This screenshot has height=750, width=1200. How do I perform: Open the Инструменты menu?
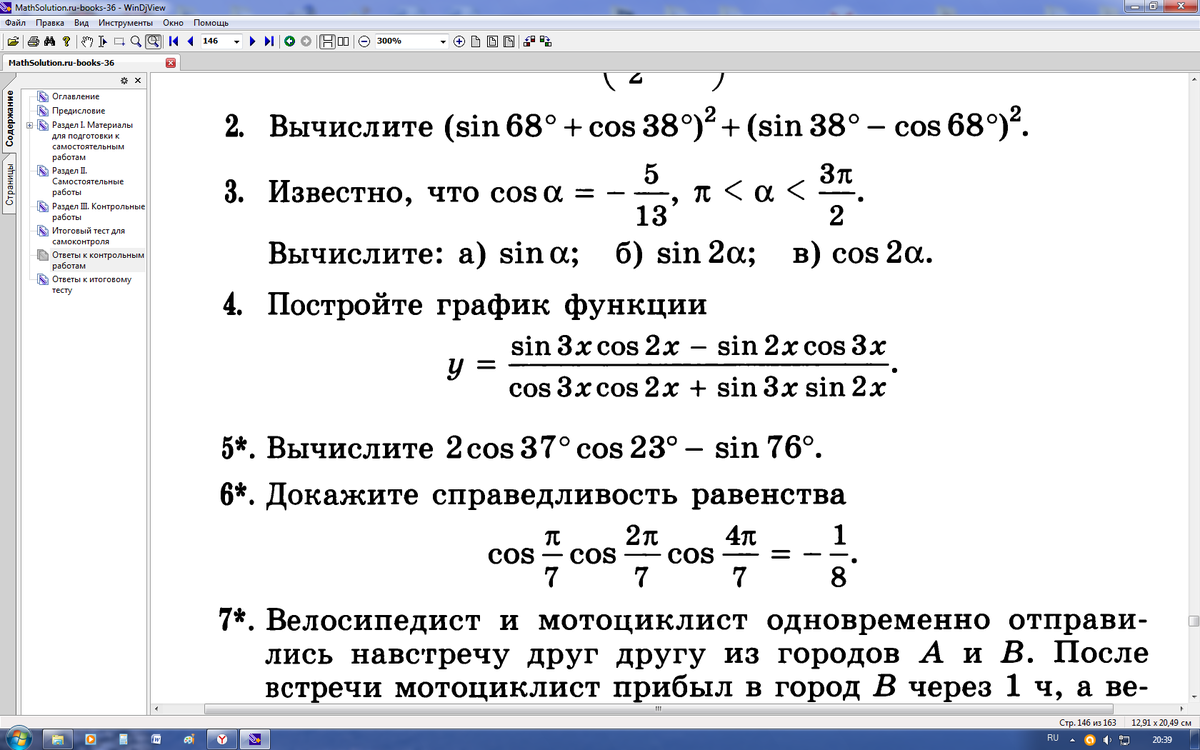(x=125, y=22)
